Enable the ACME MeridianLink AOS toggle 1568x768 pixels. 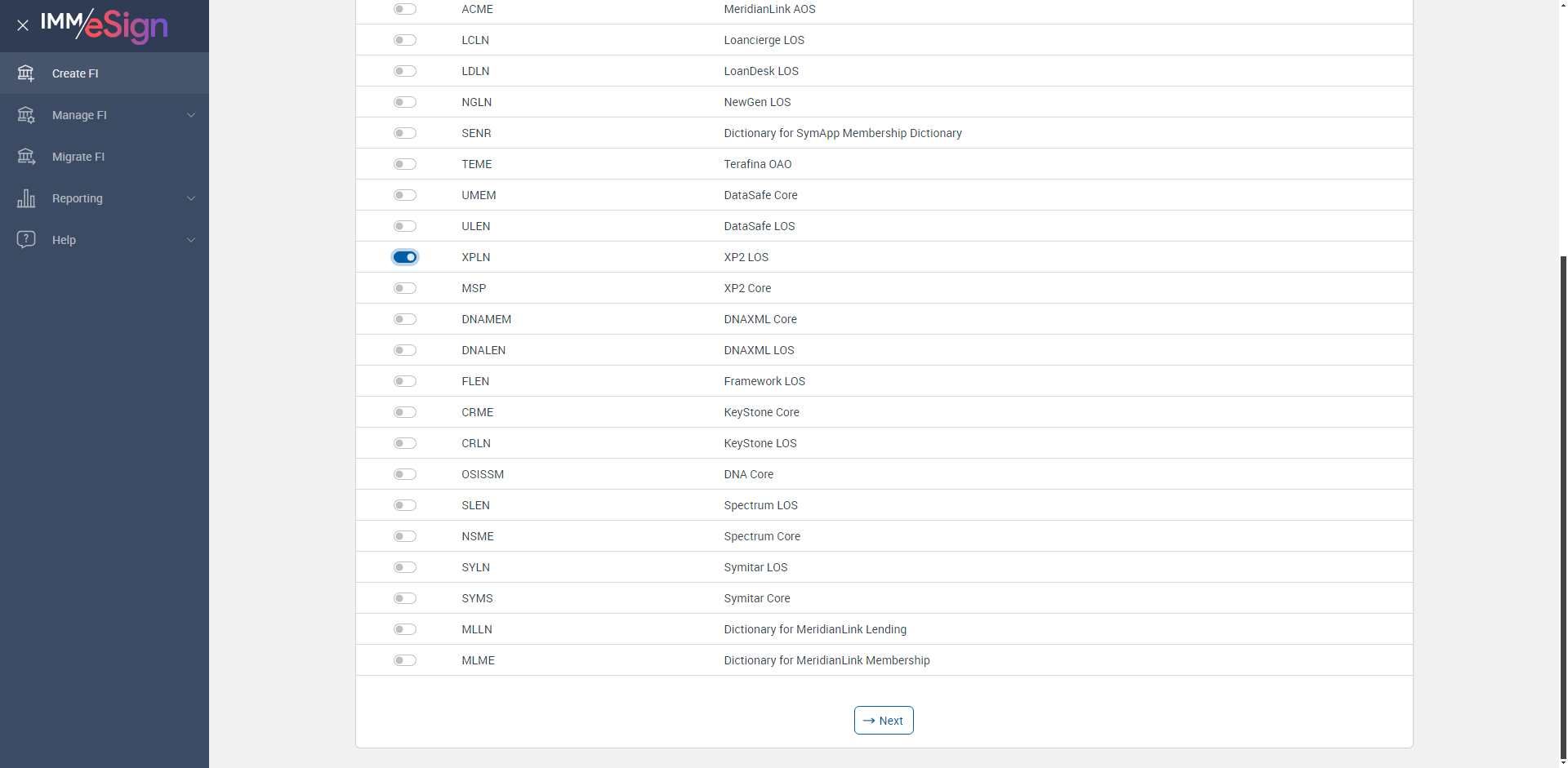(x=405, y=9)
